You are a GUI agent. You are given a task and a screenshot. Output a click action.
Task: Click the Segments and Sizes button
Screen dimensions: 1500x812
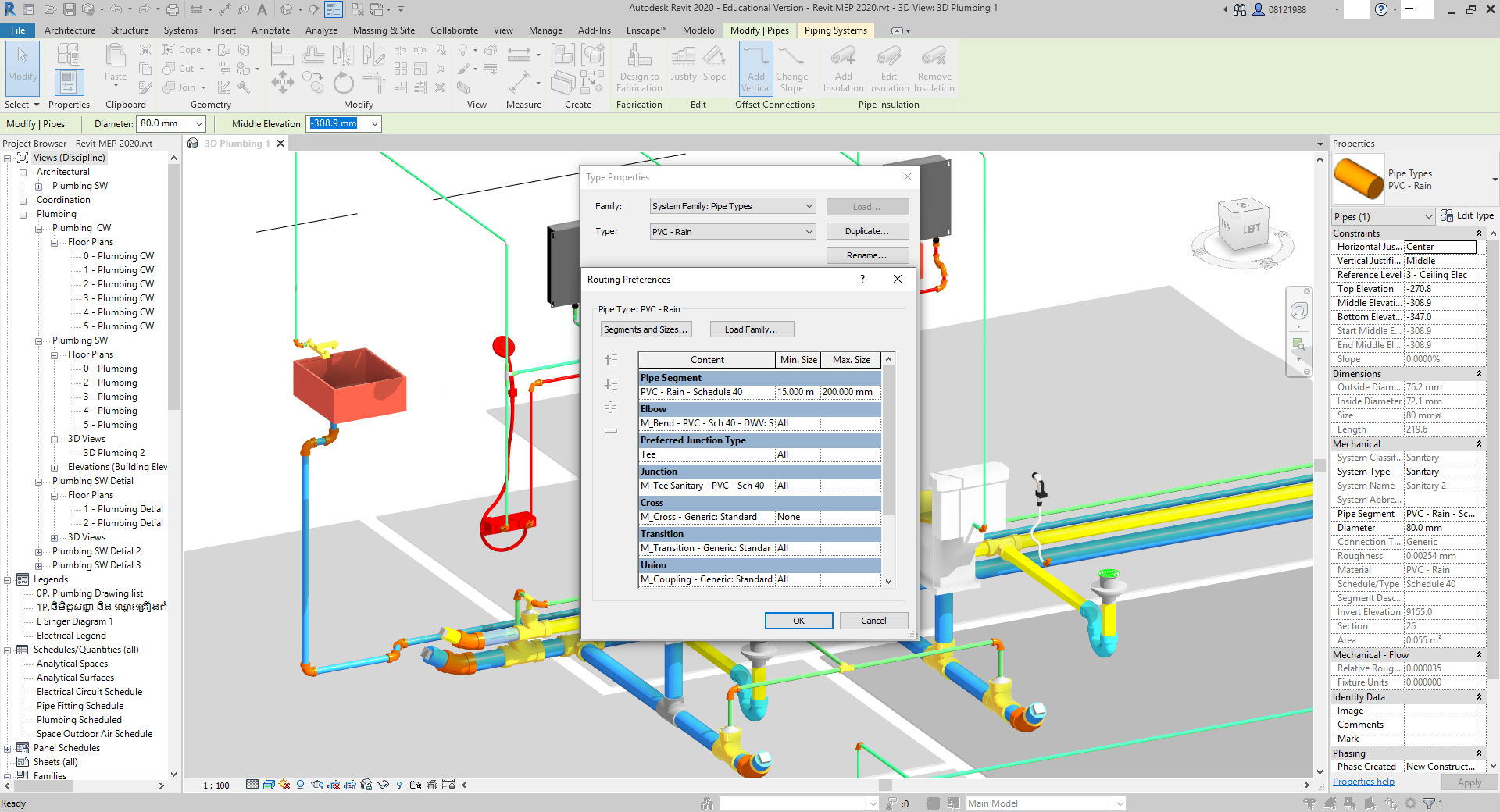click(x=645, y=329)
